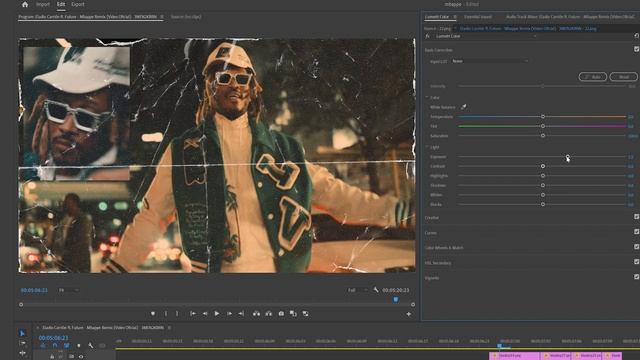Open the Essential Sound panel tab
The image size is (640, 360).
click(x=478, y=17)
